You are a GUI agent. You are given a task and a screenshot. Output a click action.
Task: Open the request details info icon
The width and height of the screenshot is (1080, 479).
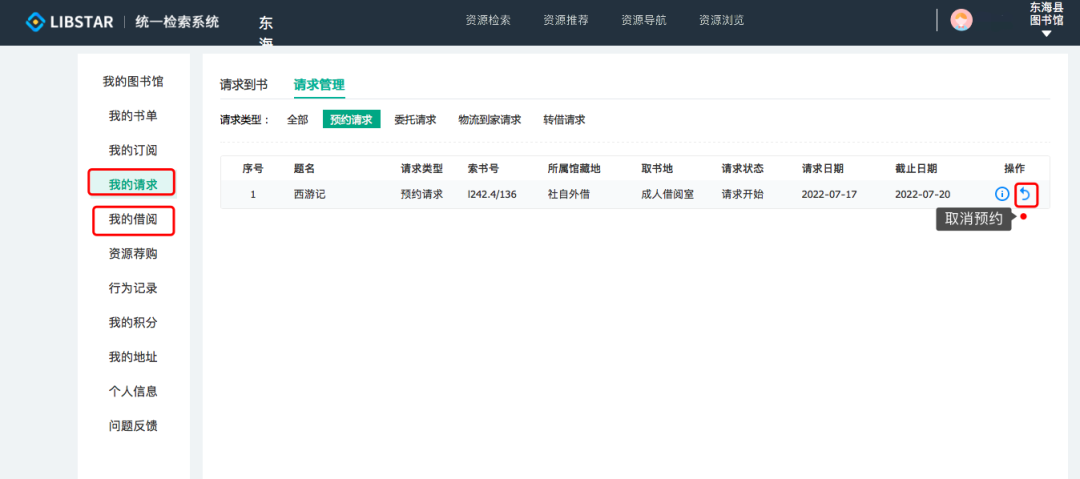[1002, 194]
